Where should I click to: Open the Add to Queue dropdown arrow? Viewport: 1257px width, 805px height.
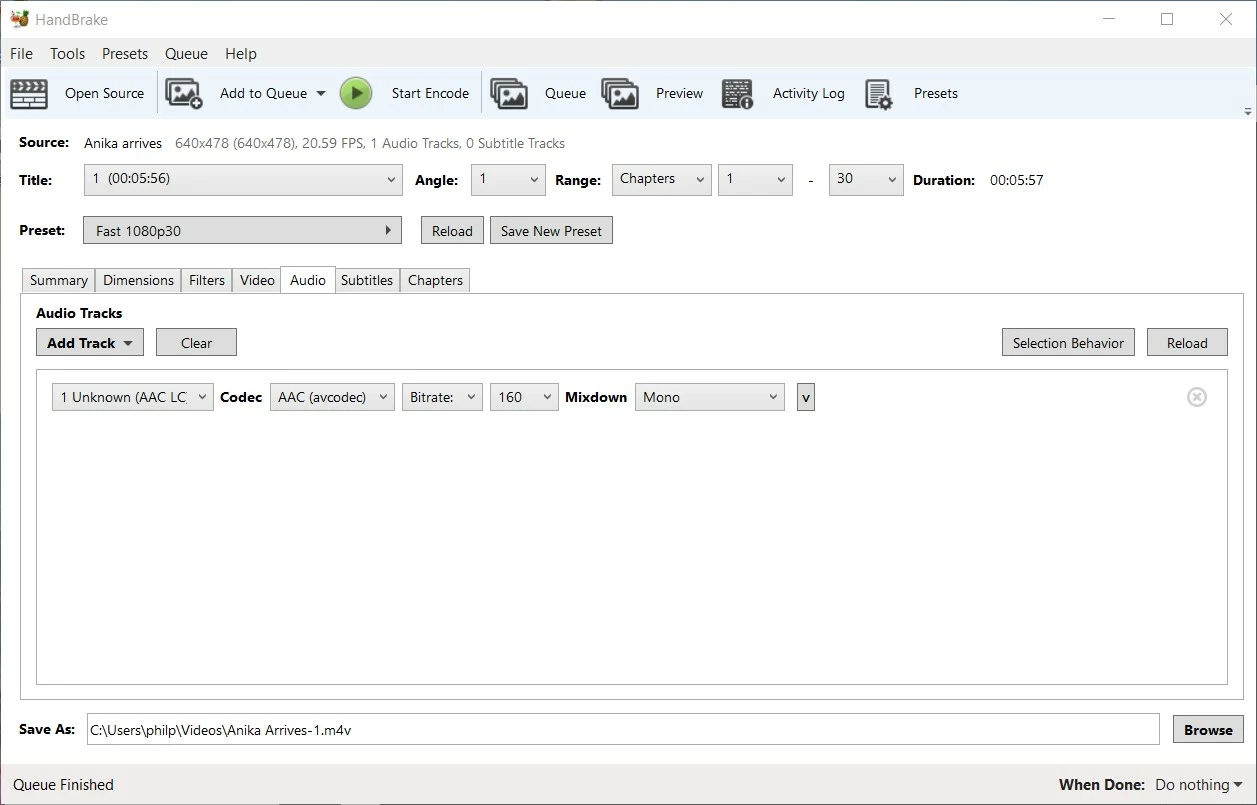coord(321,93)
